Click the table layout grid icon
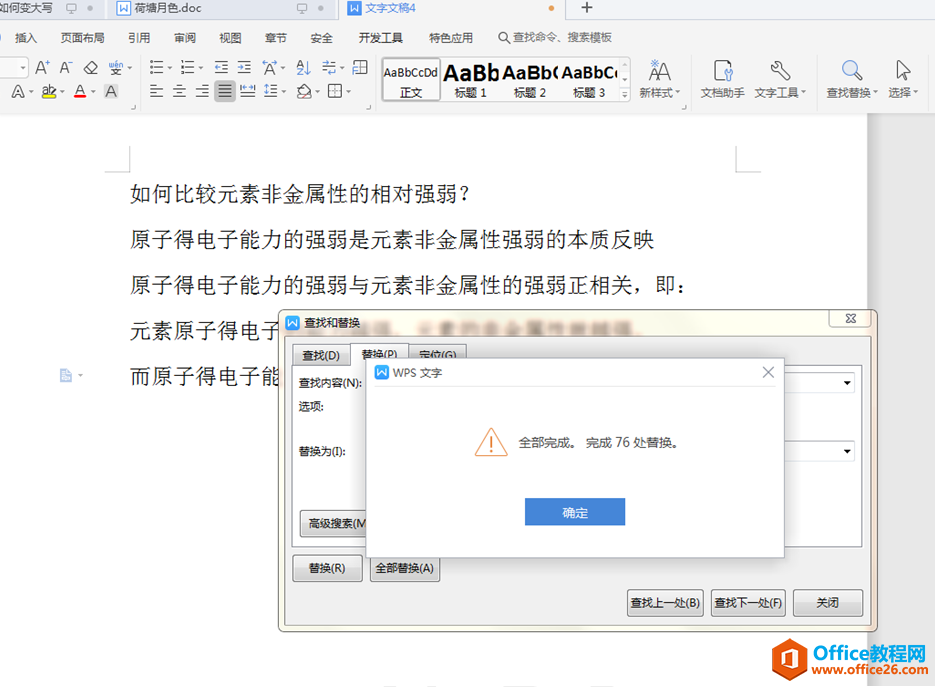 point(360,67)
